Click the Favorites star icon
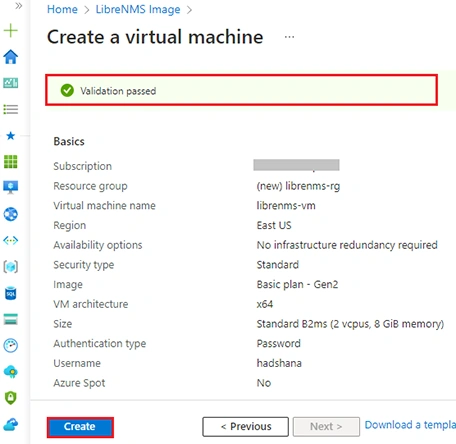The image size is (456, 444). click(11, 136)
